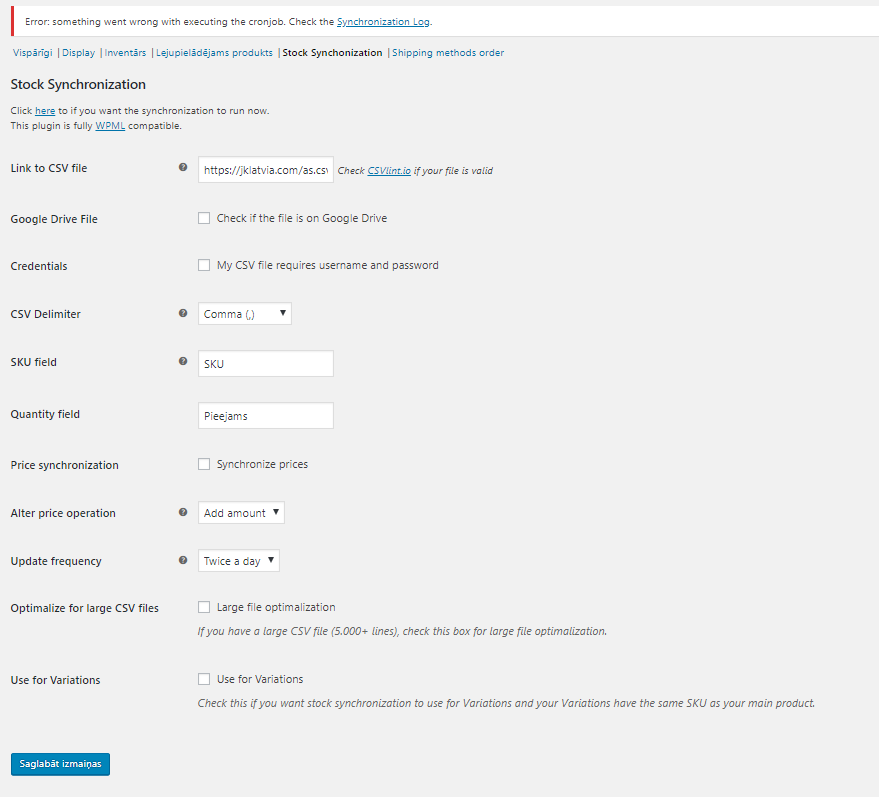Viewport: 879px width, 797px height.
Task: Open the CSVlint.io link
Action: (x=389, y=171)
